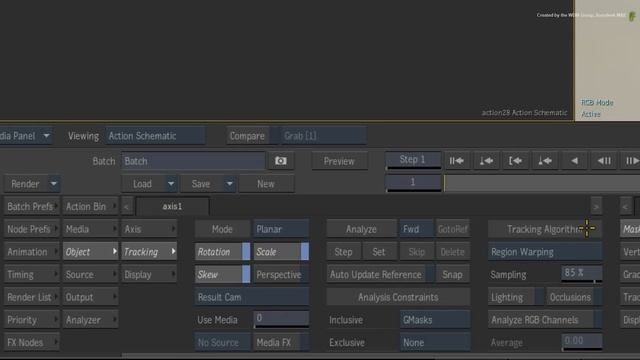Click the Snap button

452,275
